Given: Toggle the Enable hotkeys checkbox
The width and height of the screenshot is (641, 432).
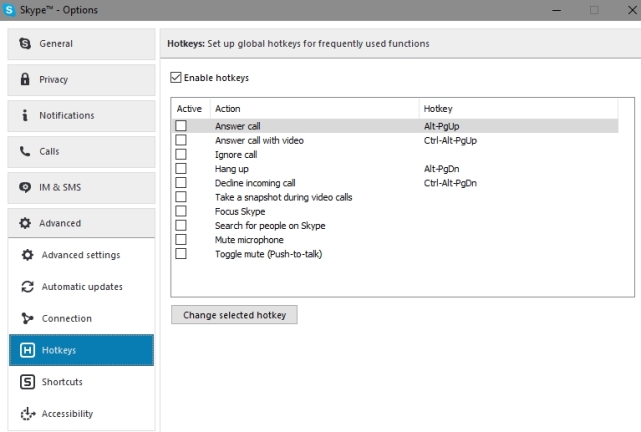Looking at the screenshot, I should tap(176, 77).
